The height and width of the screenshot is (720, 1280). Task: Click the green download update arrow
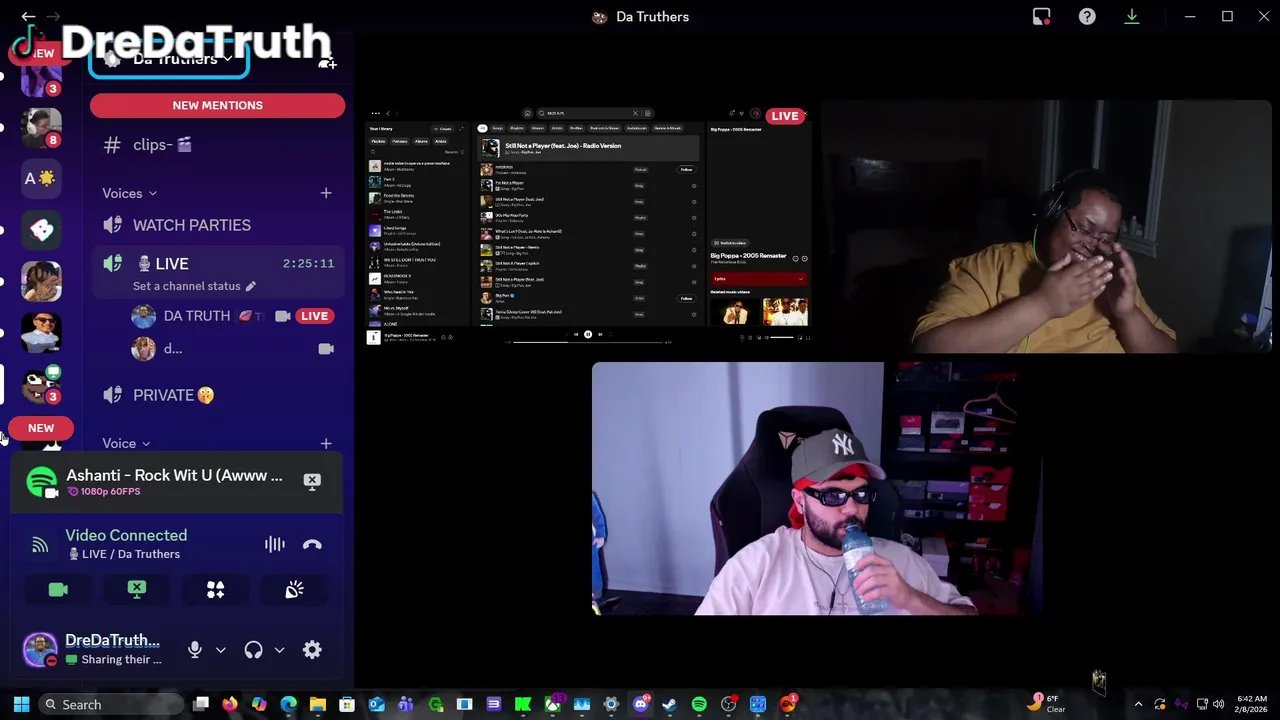[x=1132, y=16]
